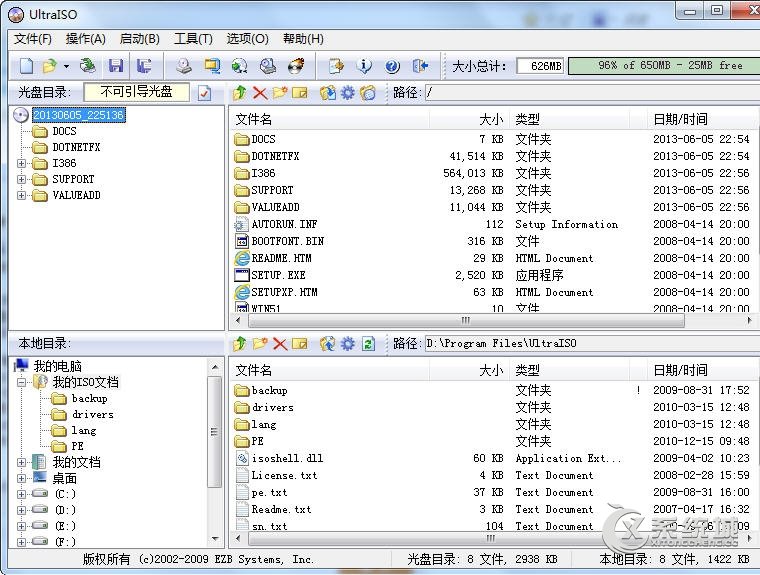Expand the (C:) drive node

point(21,495)
